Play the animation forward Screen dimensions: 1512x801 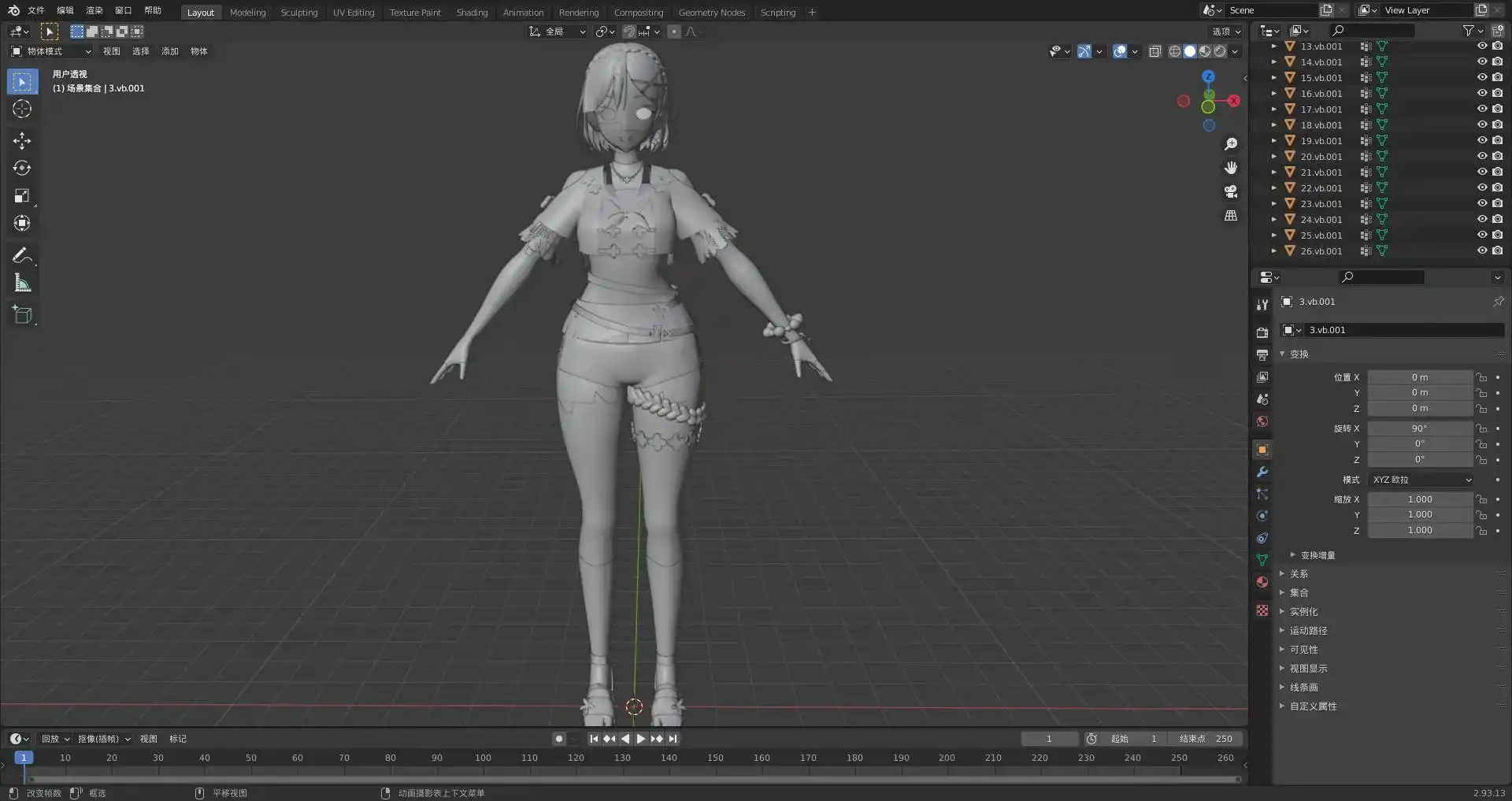point(641,739)
